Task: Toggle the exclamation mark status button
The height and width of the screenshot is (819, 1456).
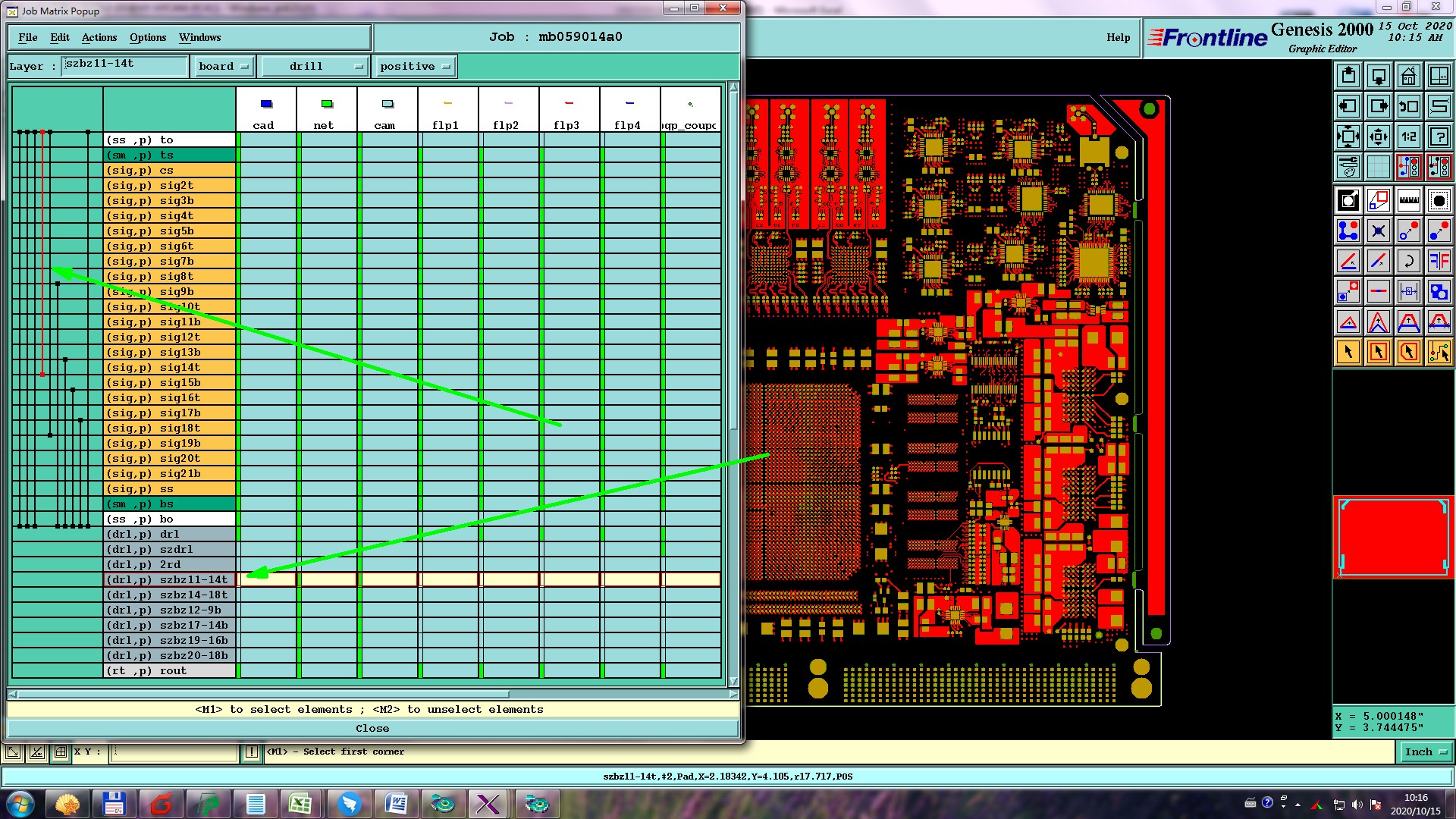Action: click(252, 752)
